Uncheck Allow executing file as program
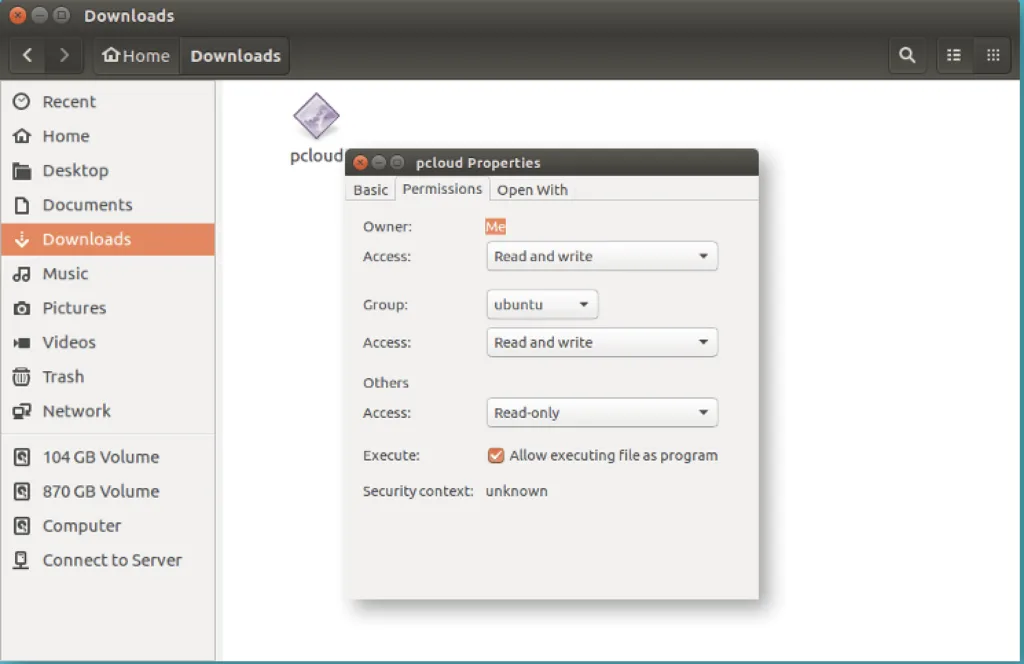This screenshot has width=1024, height=664. click(495, 456)
